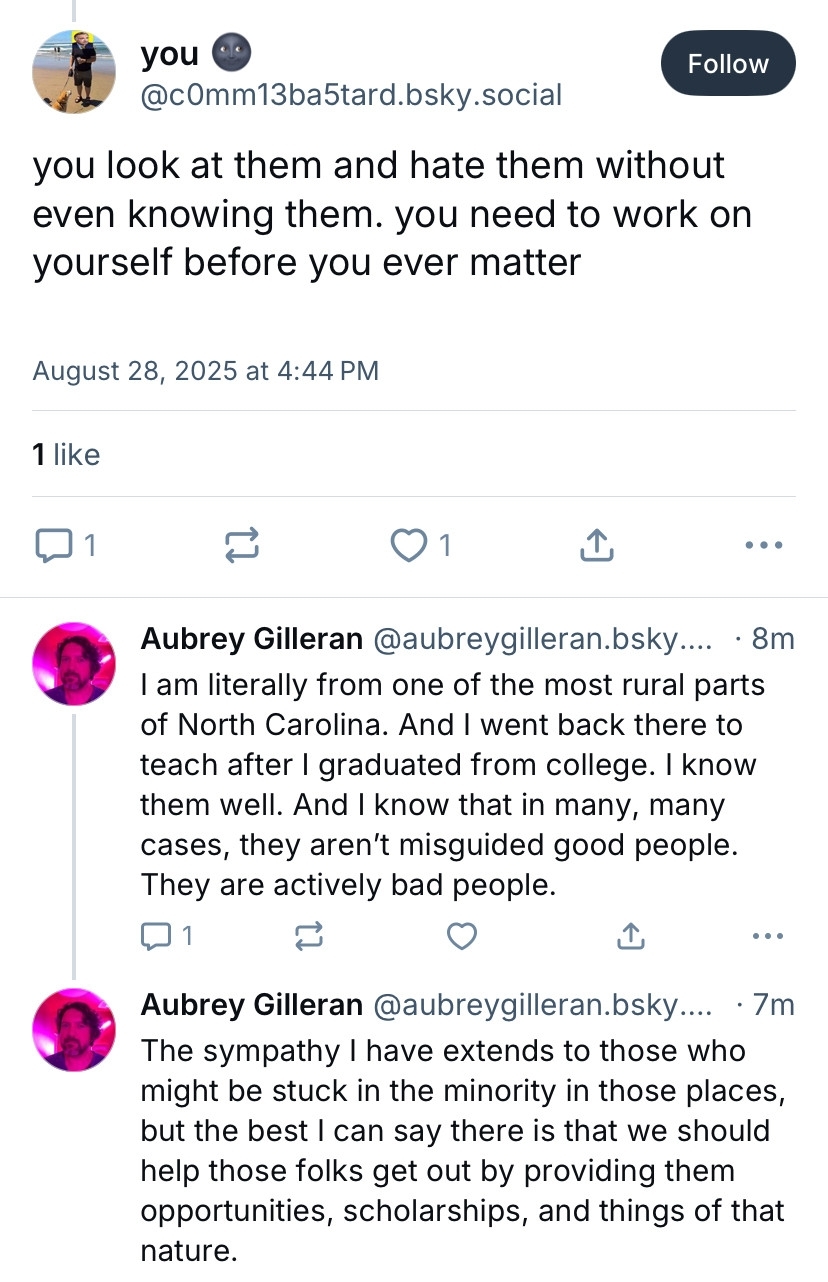The height and width of the screenshot is (1282, 828).
Task: Tap Aubrey Gilleran name in 7m reply
Action: tap(251, 1004)
